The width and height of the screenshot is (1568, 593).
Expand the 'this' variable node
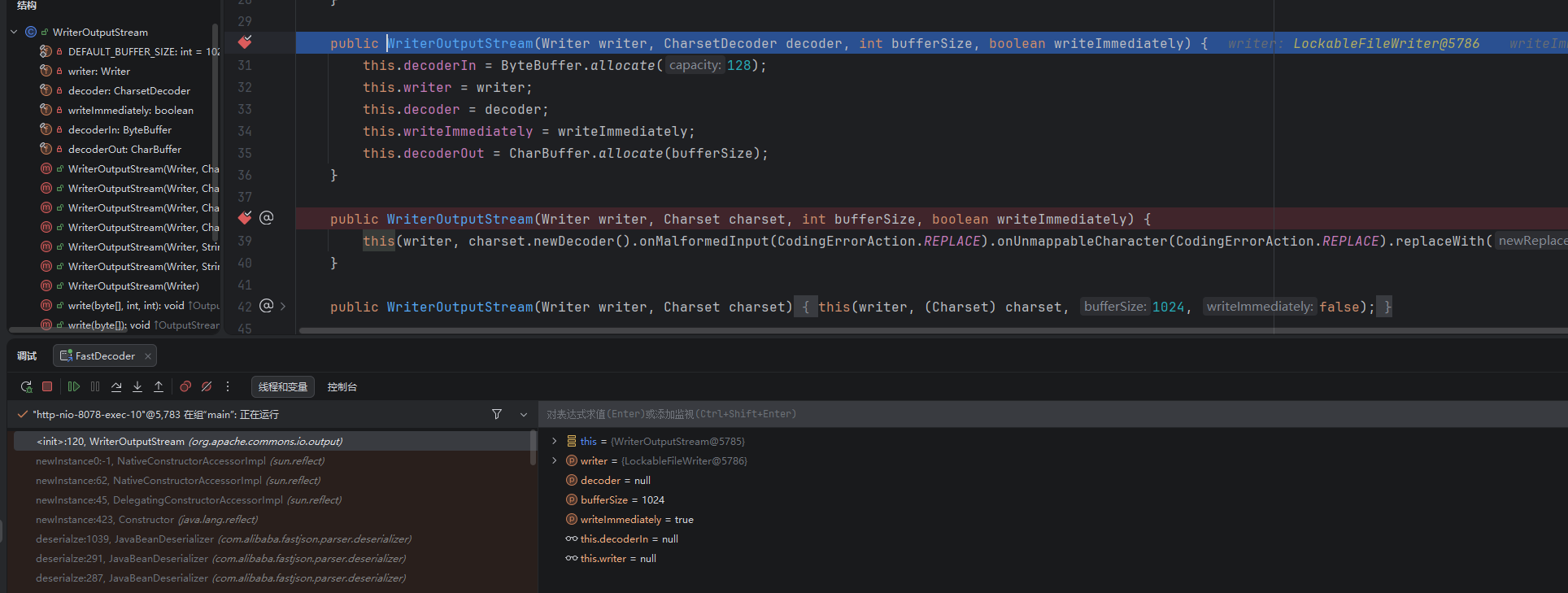[555, 442]
